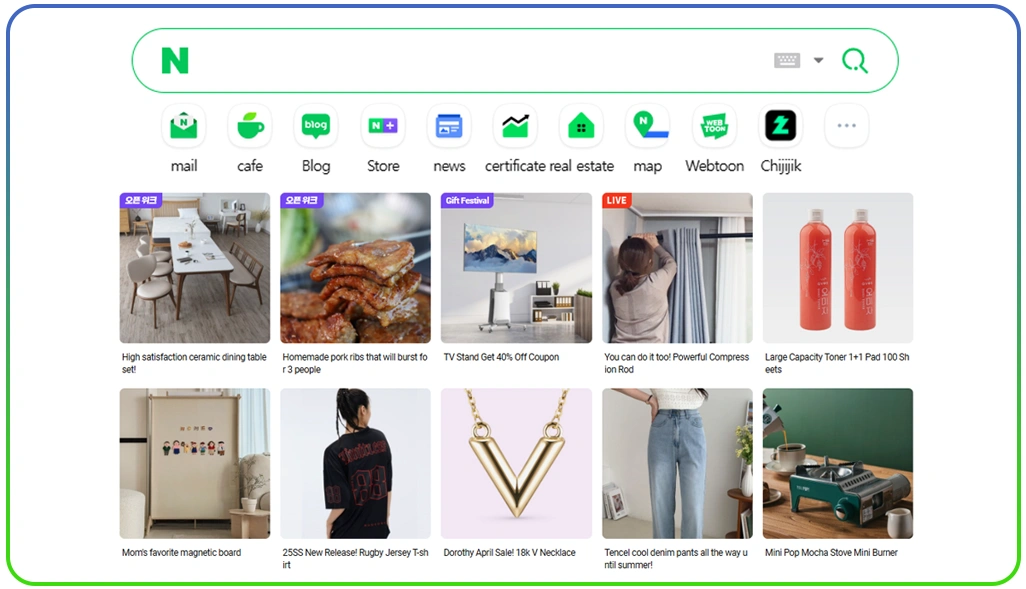
Task: Click the Mini Pop Mocha Stove thumbnail
Action: [838, 464]
